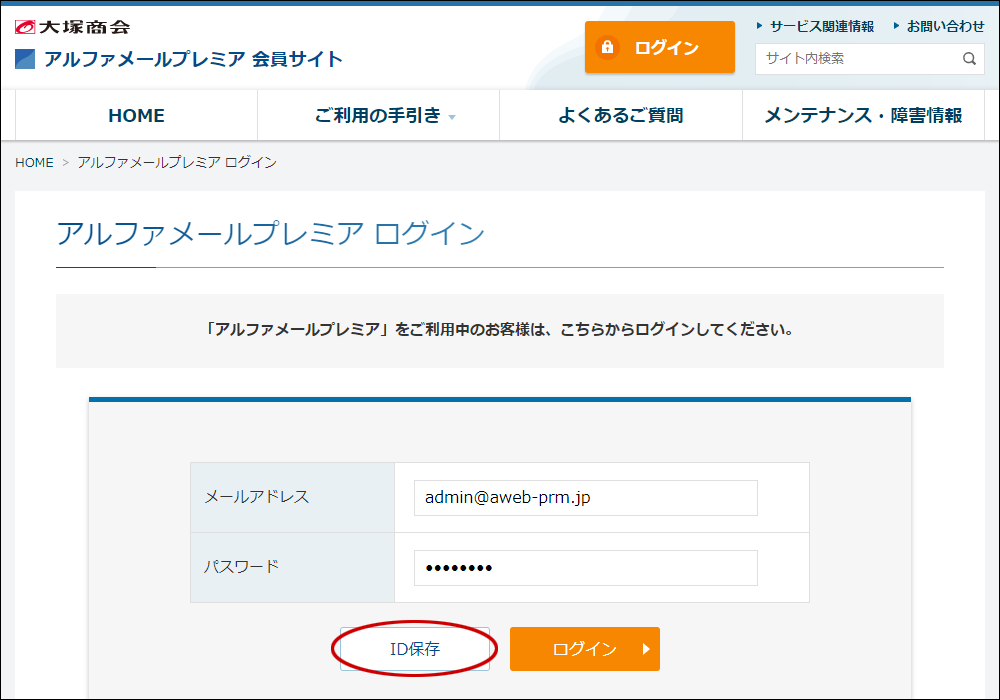Open the メンテナンス・障害情報 tab

[x=863, y=115]
